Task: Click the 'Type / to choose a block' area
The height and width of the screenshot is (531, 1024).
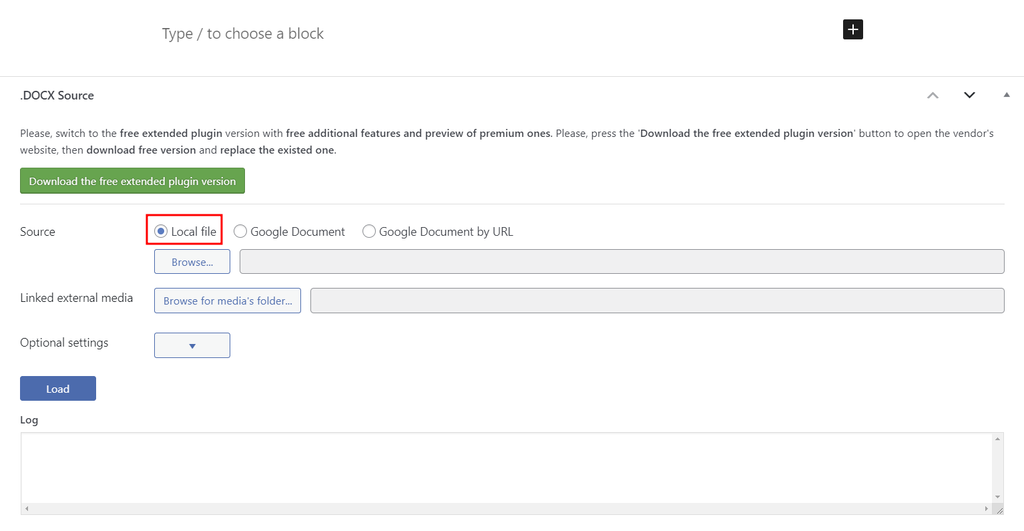Action: (243, 34)
